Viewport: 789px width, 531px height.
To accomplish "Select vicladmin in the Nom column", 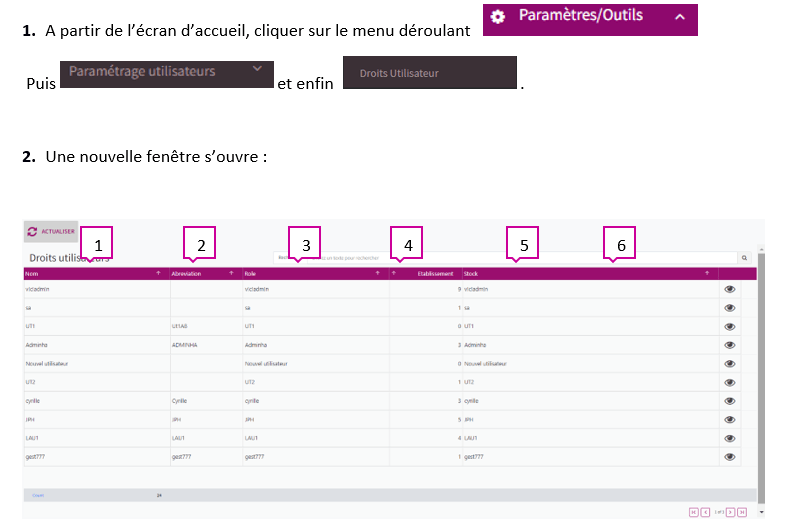I will [x=37, y=289].
